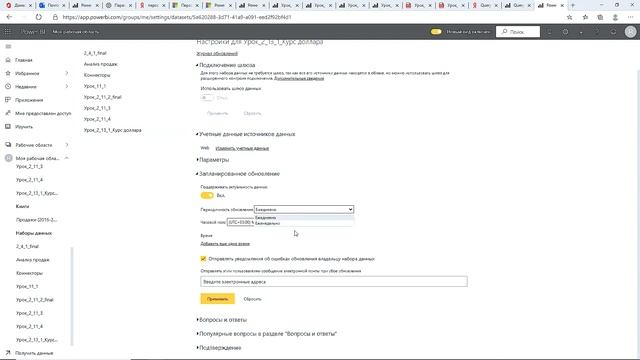Click the Поиск search box
Image resolution: width=640 pixels, height=360 pixels.
(518, 31)
